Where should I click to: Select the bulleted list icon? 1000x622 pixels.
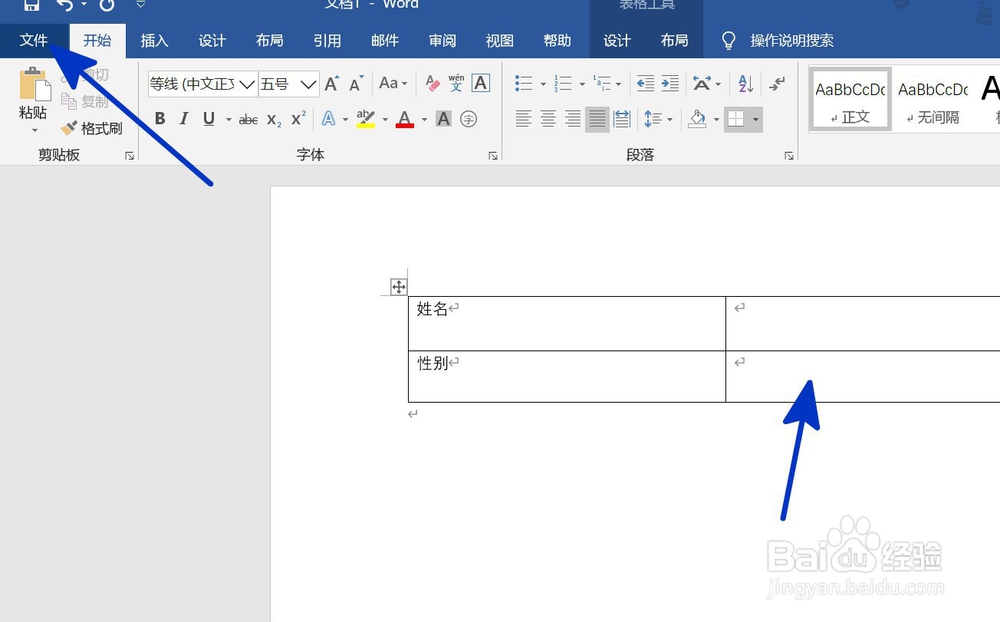click(523, 82)
